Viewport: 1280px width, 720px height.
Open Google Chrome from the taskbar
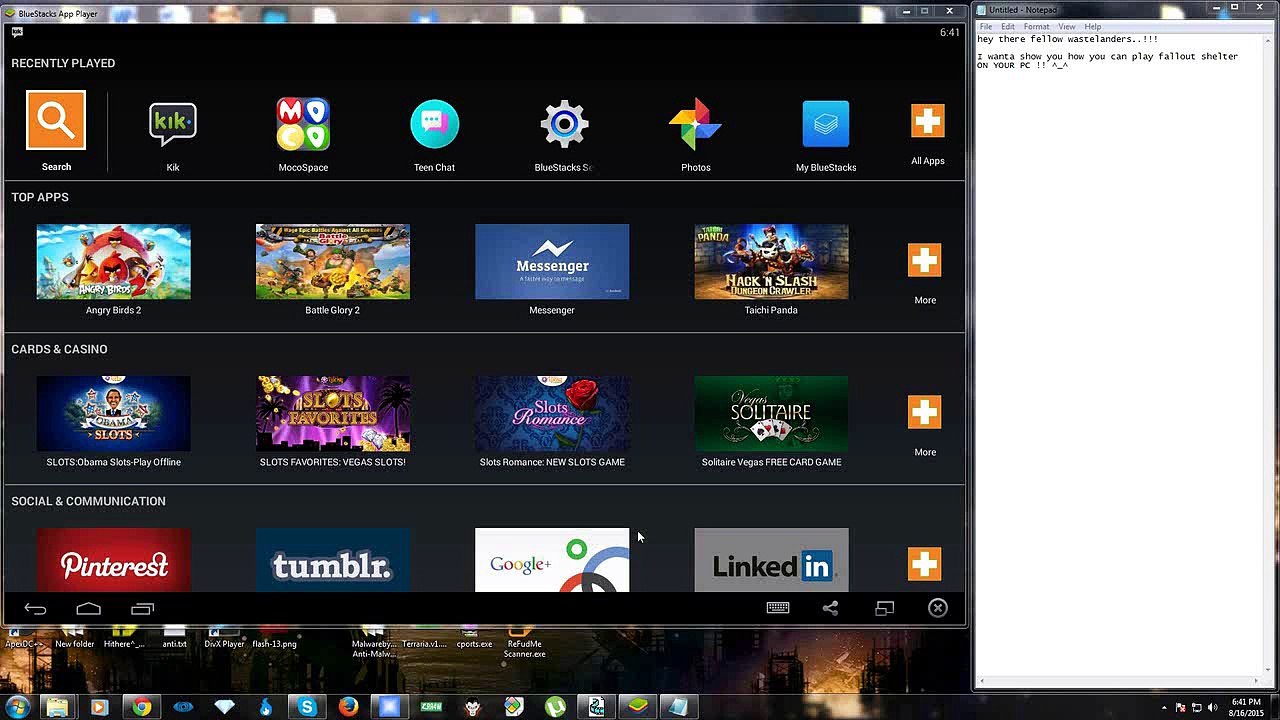[x=141, y=707]
